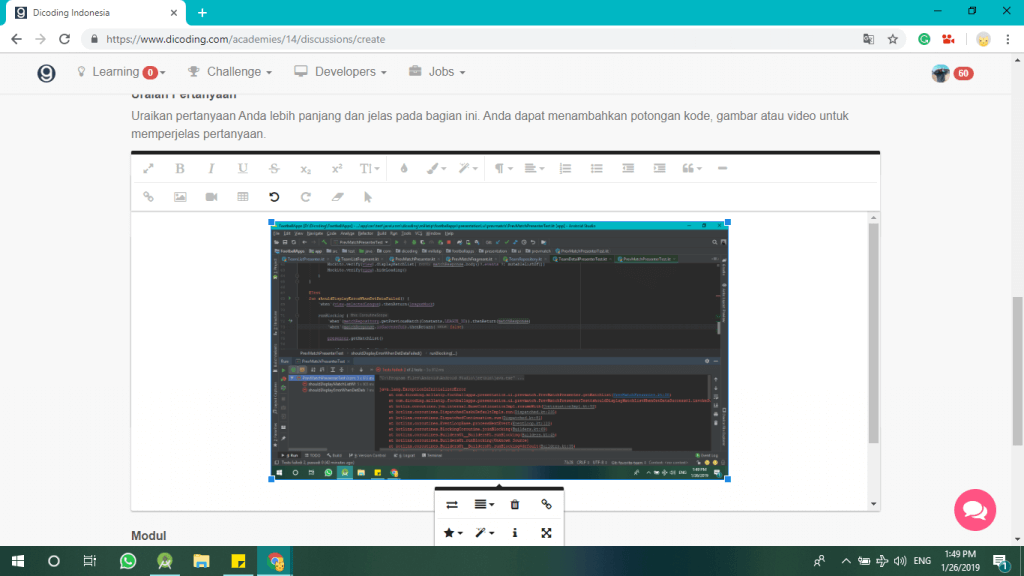Screen dimensions: 1024x576
Task: Toggle italic formatting
Action: 211,168
